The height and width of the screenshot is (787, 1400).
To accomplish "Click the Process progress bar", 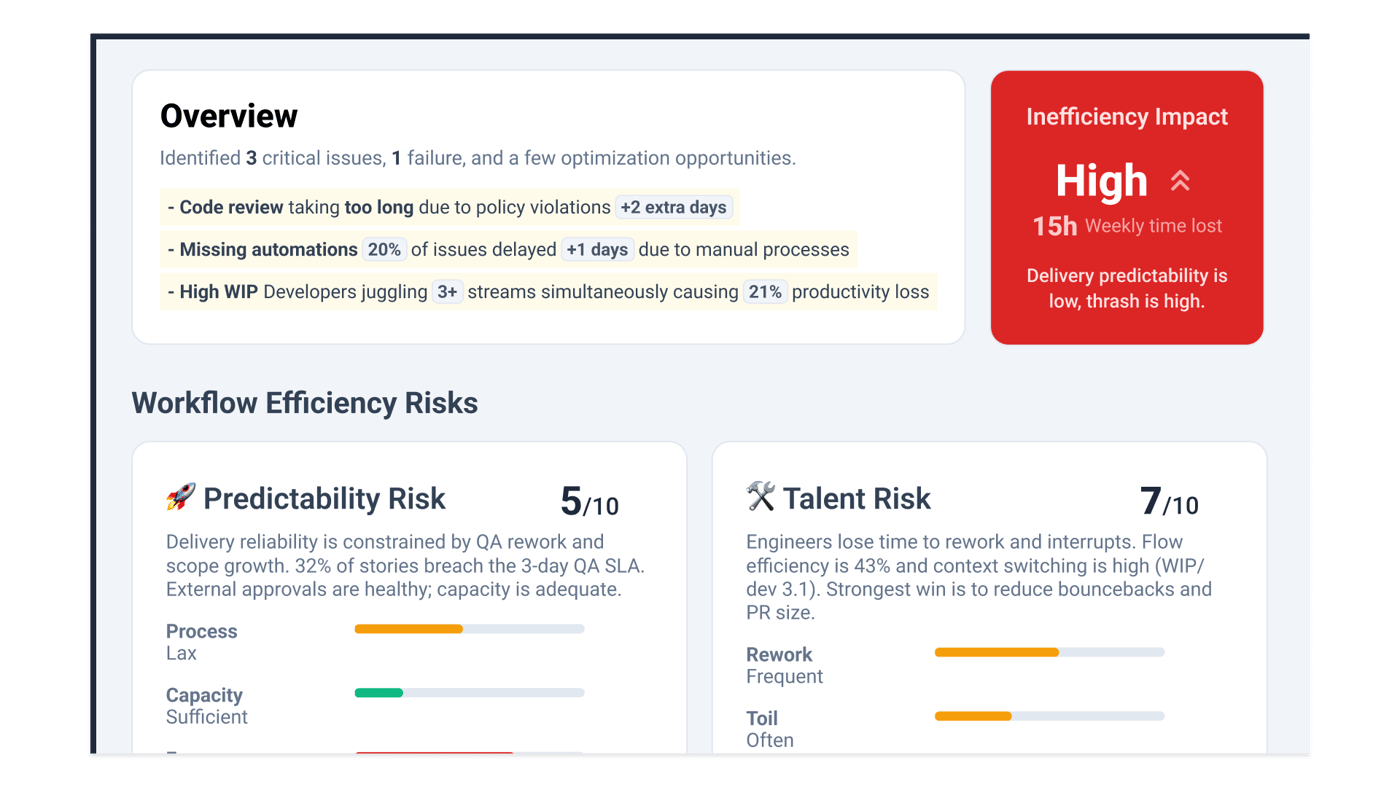I will pos(469,629).
